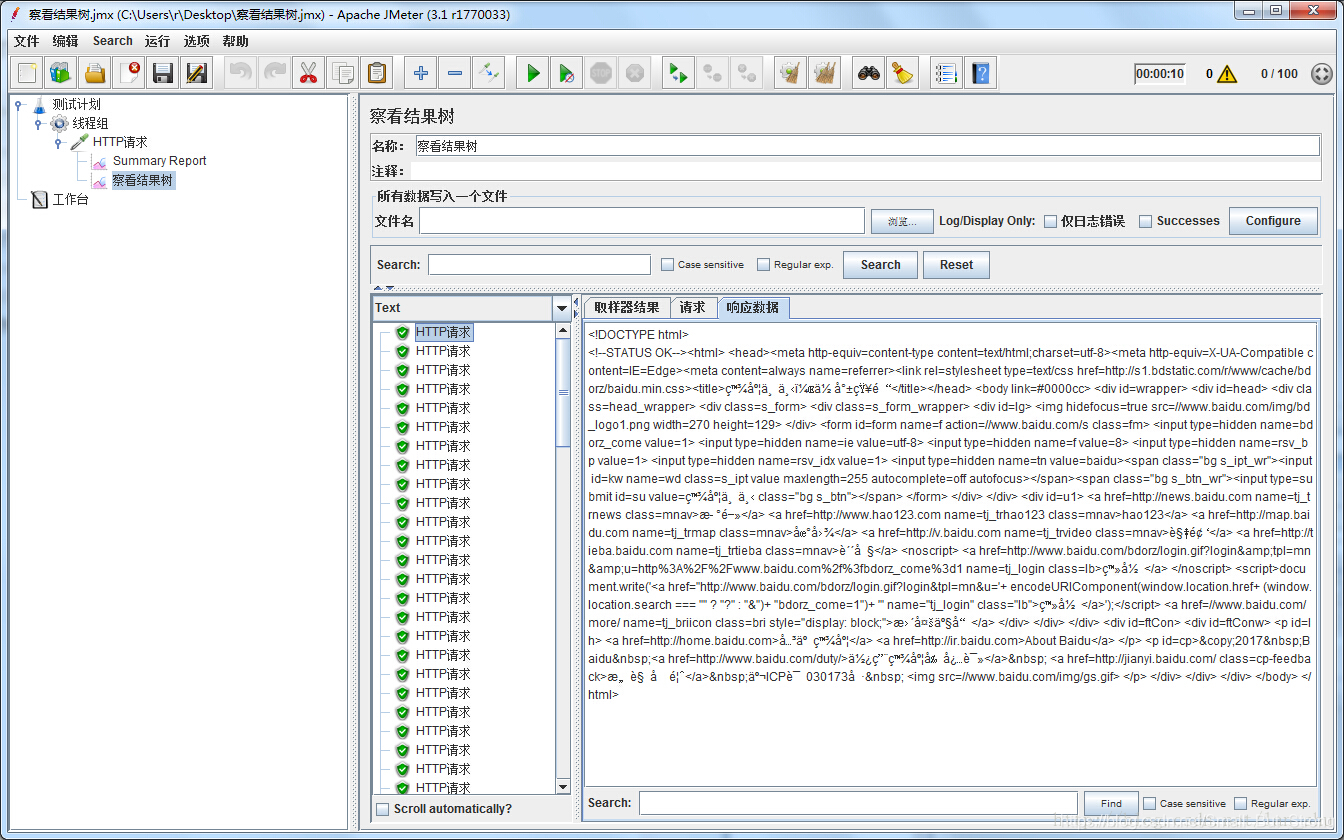Click the 注释 comment field
1344x840 pixels.
(865, 171)
